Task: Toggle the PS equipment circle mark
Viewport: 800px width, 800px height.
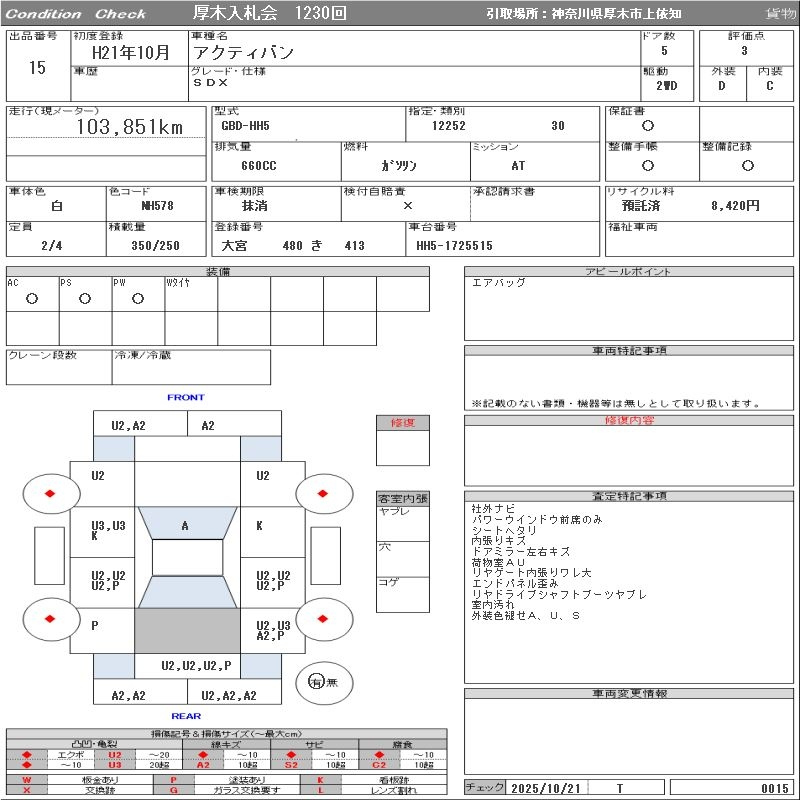Action: pyautogui.click(x=85, y=298)
